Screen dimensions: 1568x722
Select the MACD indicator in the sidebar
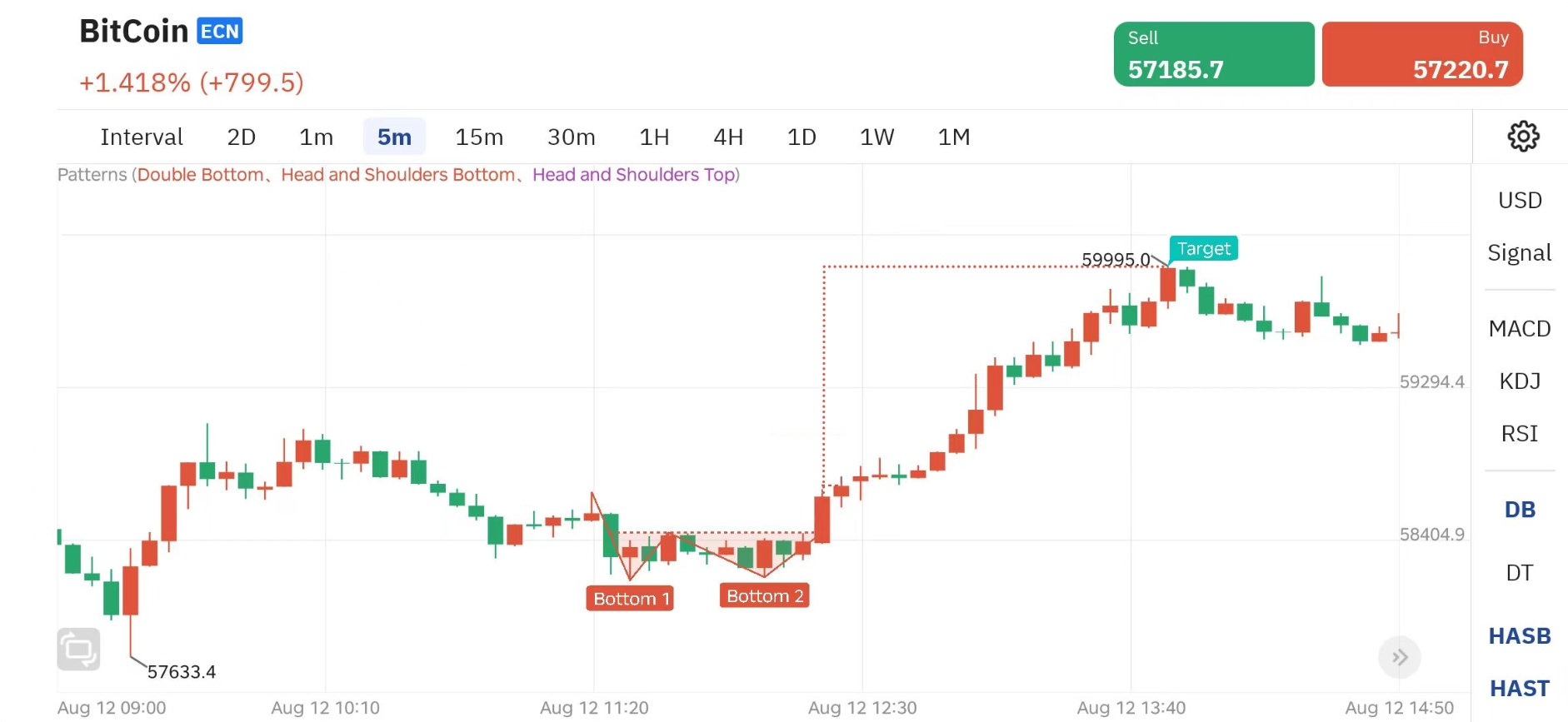(x=1520, y=328)
